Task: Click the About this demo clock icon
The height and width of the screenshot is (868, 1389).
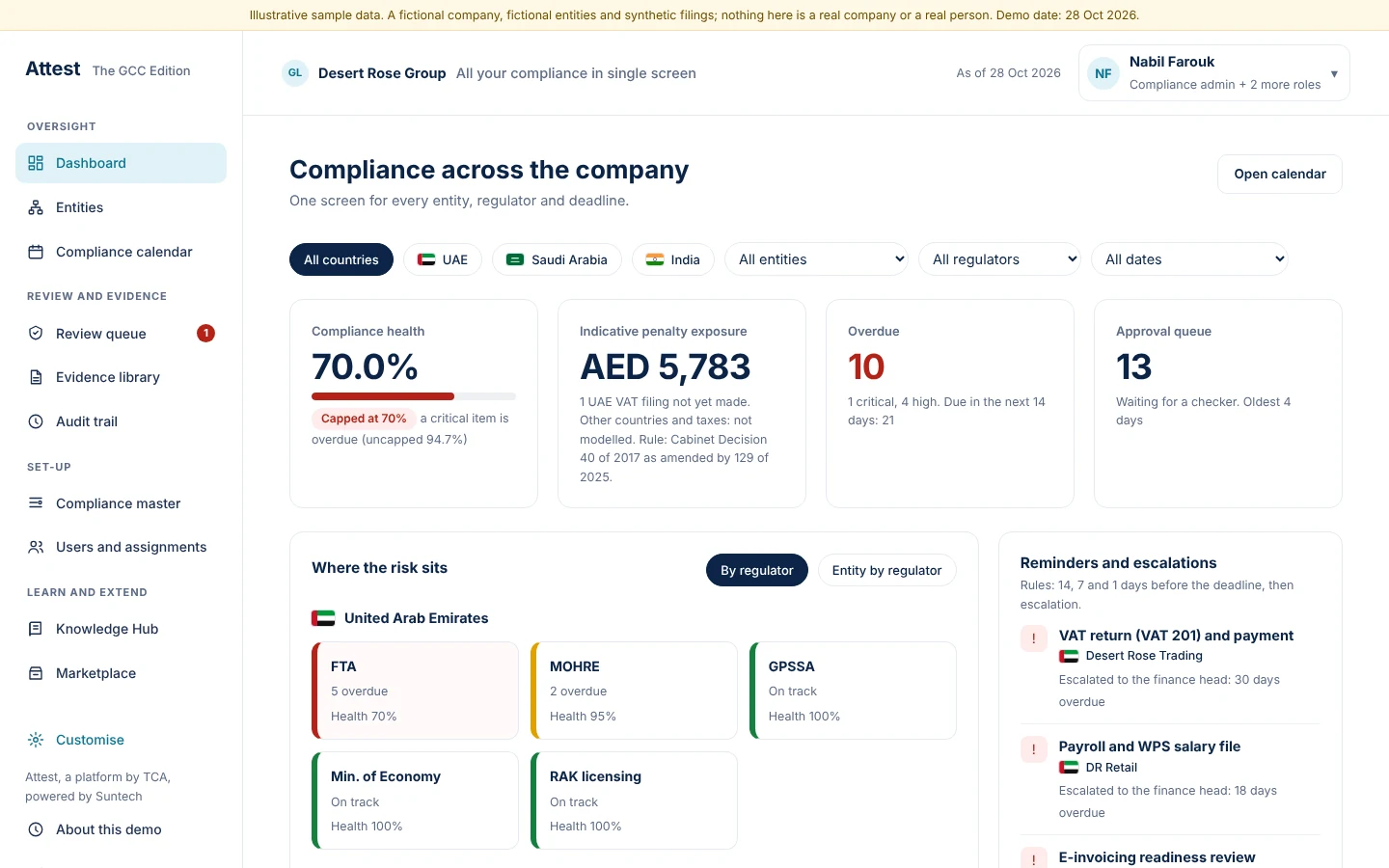Action: click(x=36, y=829)
